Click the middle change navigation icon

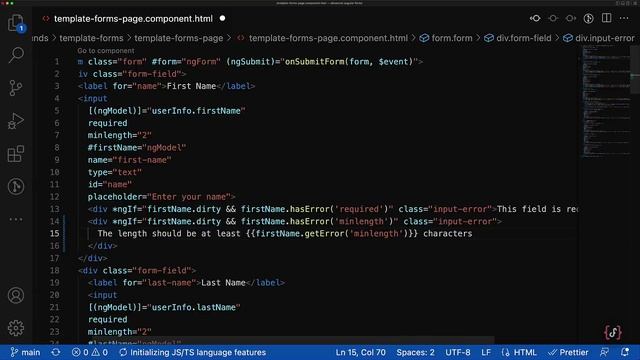pos(553,18)
